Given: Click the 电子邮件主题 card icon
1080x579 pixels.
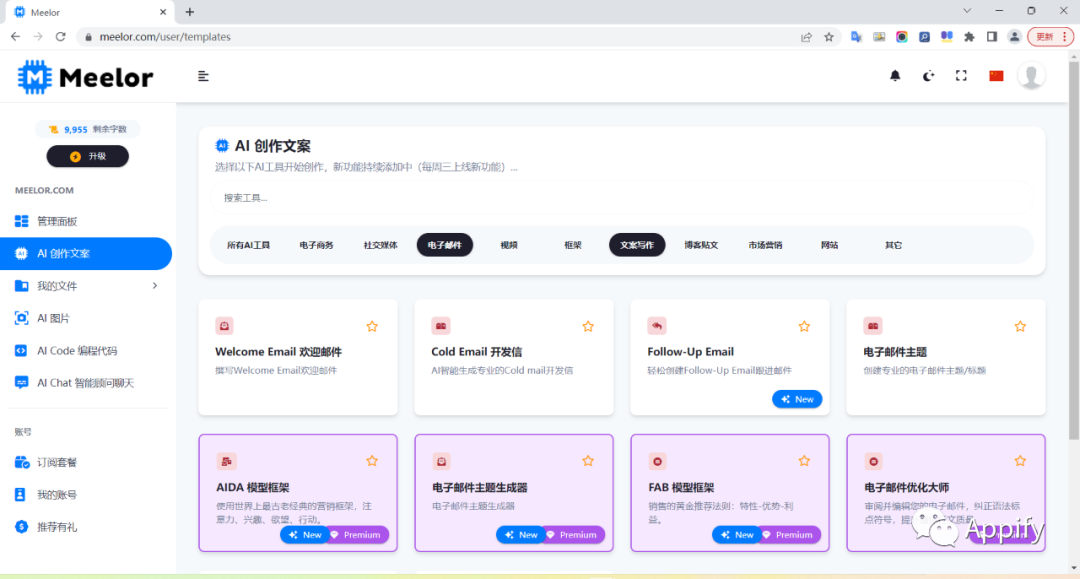Looking at the screenshot, I should click(873, 326).
